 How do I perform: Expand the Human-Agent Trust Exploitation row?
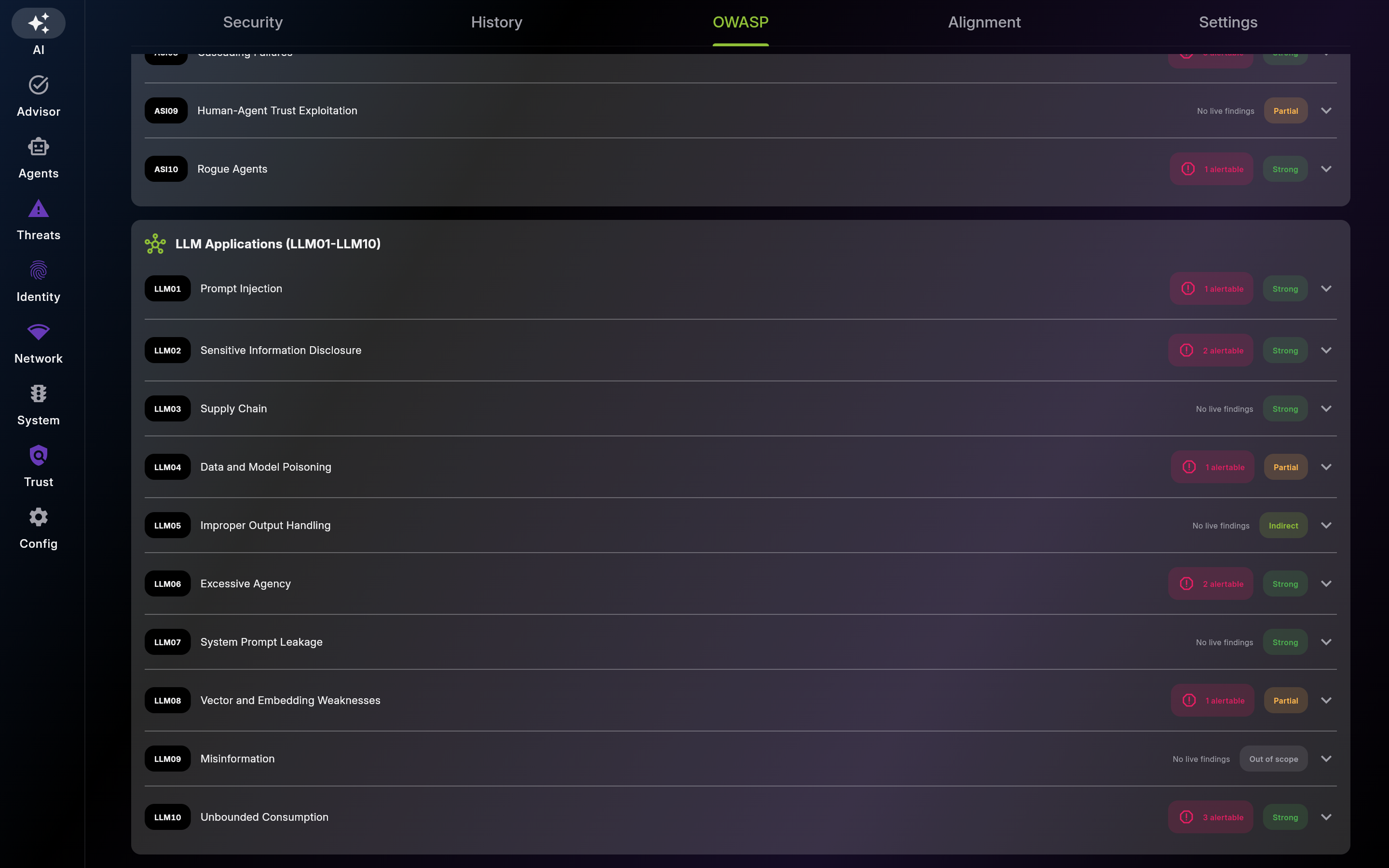(x=1326, y=111)
